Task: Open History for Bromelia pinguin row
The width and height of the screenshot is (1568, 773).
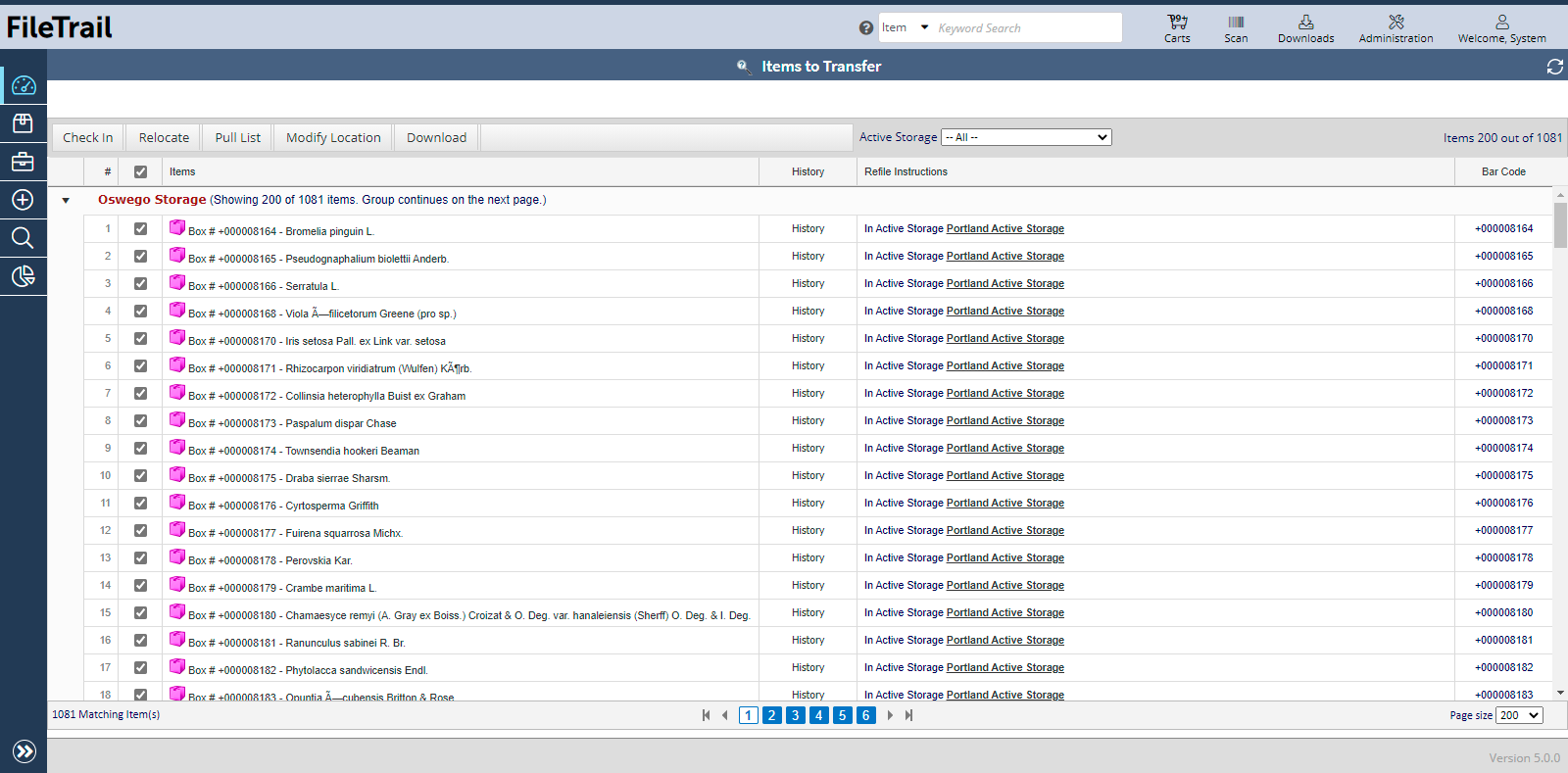Action: tap(808, 228)
